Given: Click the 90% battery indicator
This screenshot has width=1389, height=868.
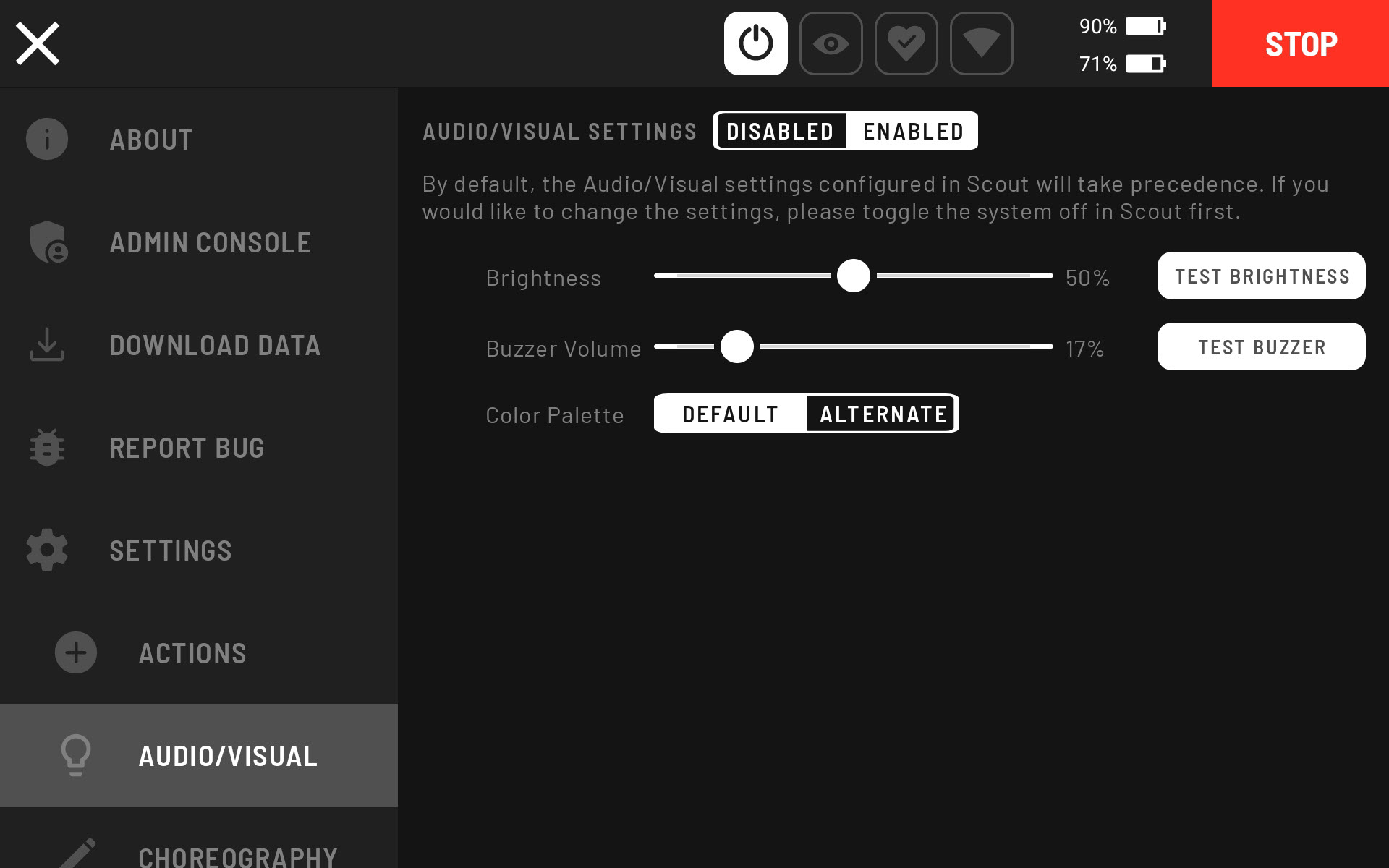Looking at the screenshot, I should (1121, 26).
